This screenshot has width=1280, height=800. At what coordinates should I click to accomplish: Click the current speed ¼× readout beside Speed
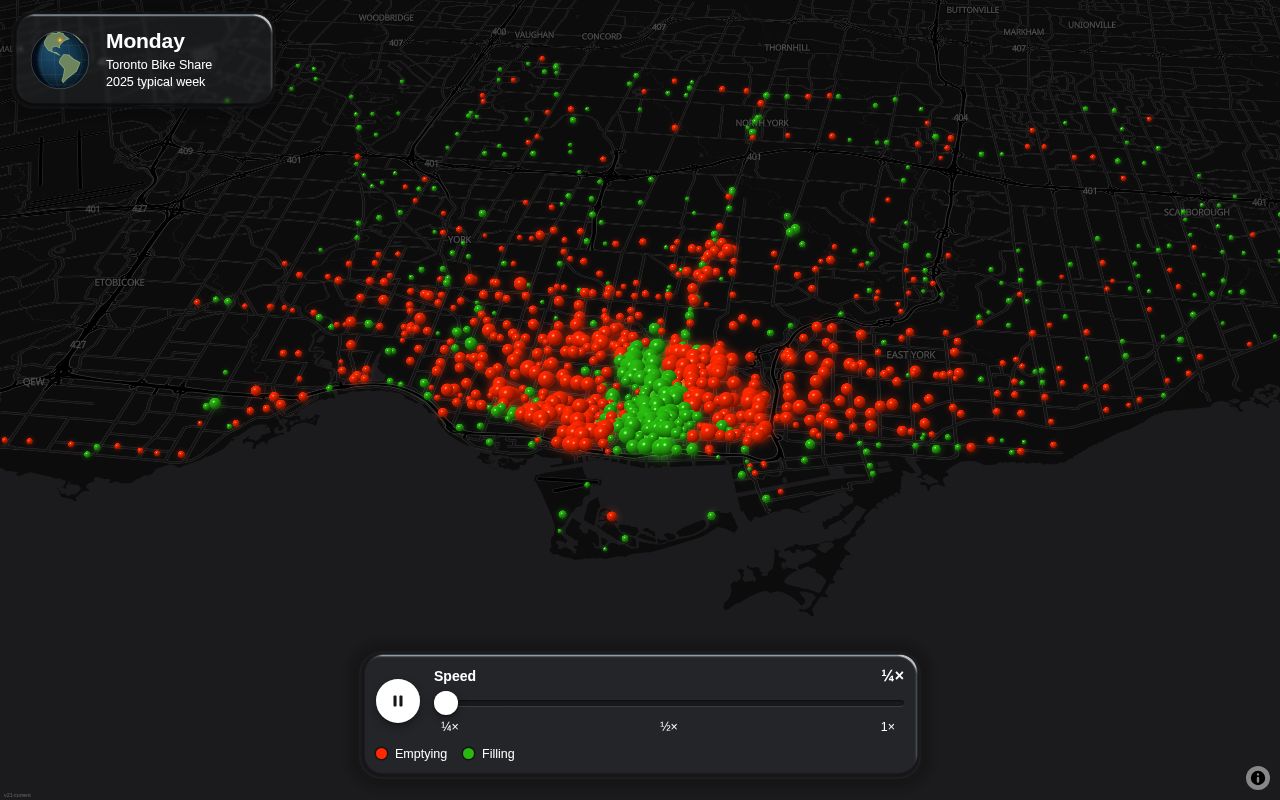(x=892, y=676)
